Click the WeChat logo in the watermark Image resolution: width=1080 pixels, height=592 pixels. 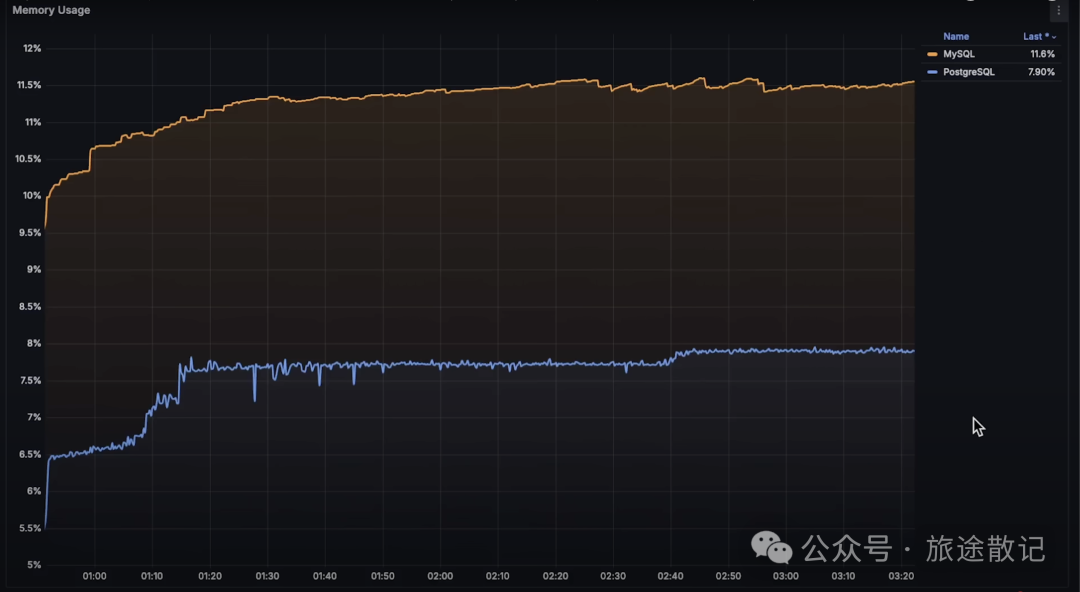(771, 547)
